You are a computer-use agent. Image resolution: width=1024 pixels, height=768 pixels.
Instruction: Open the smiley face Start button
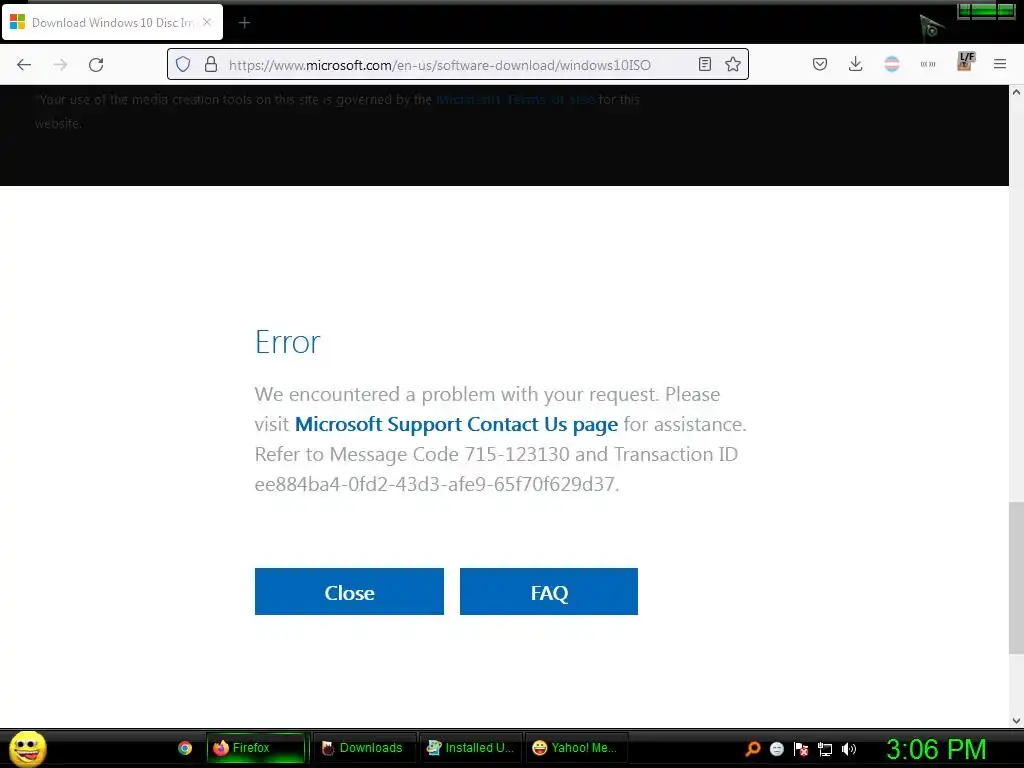[27, 748]
